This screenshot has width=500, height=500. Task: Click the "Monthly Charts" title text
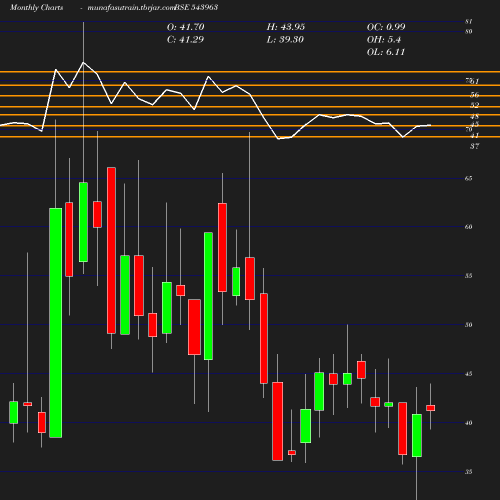pyautogui.click(x=37, y=7)
